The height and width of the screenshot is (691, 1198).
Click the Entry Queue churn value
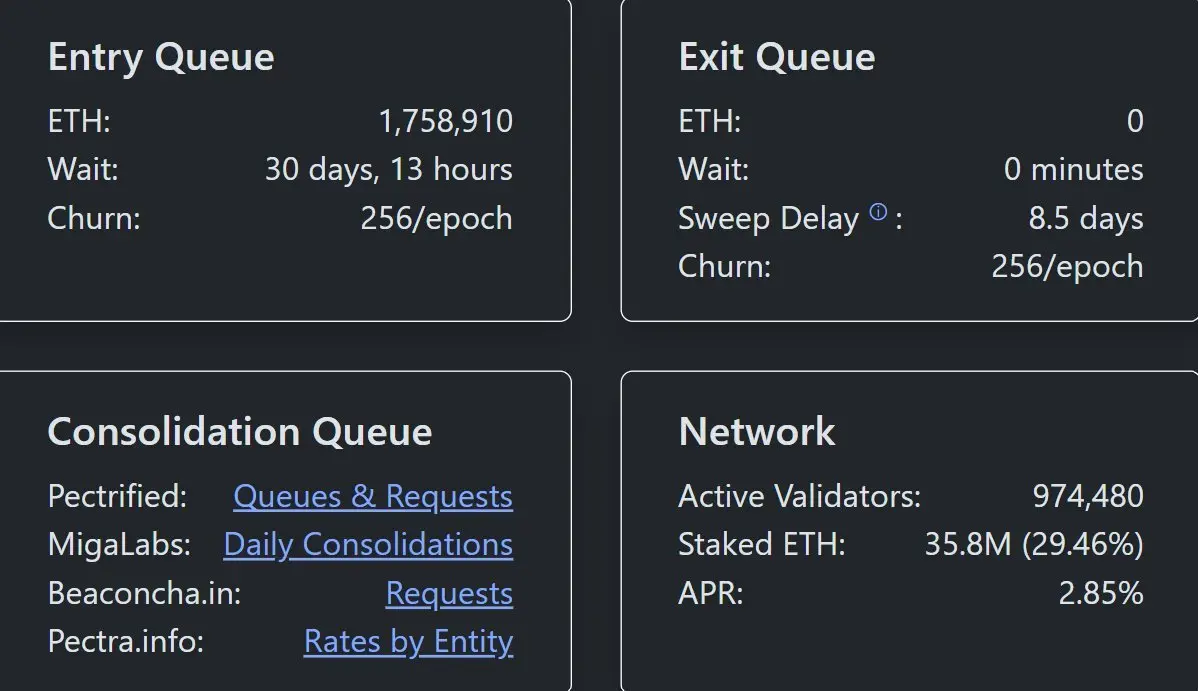coord(436,218)
